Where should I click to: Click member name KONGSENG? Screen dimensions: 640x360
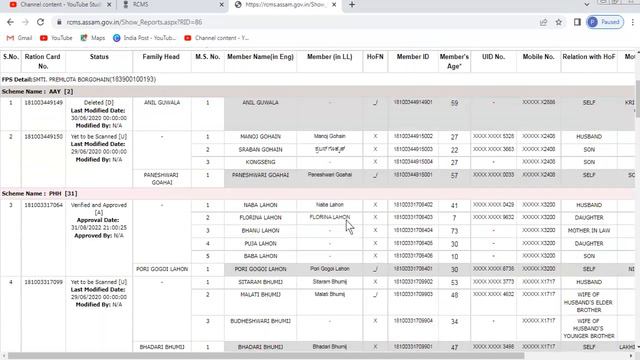[260, 162]
